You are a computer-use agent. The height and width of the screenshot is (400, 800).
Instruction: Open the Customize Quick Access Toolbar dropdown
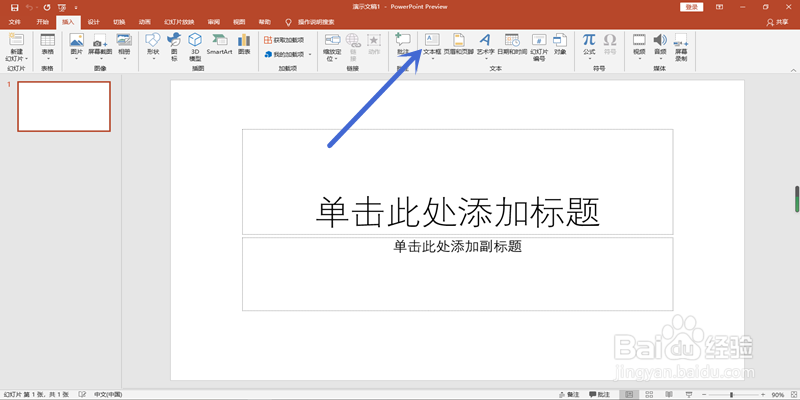[76, 8]
